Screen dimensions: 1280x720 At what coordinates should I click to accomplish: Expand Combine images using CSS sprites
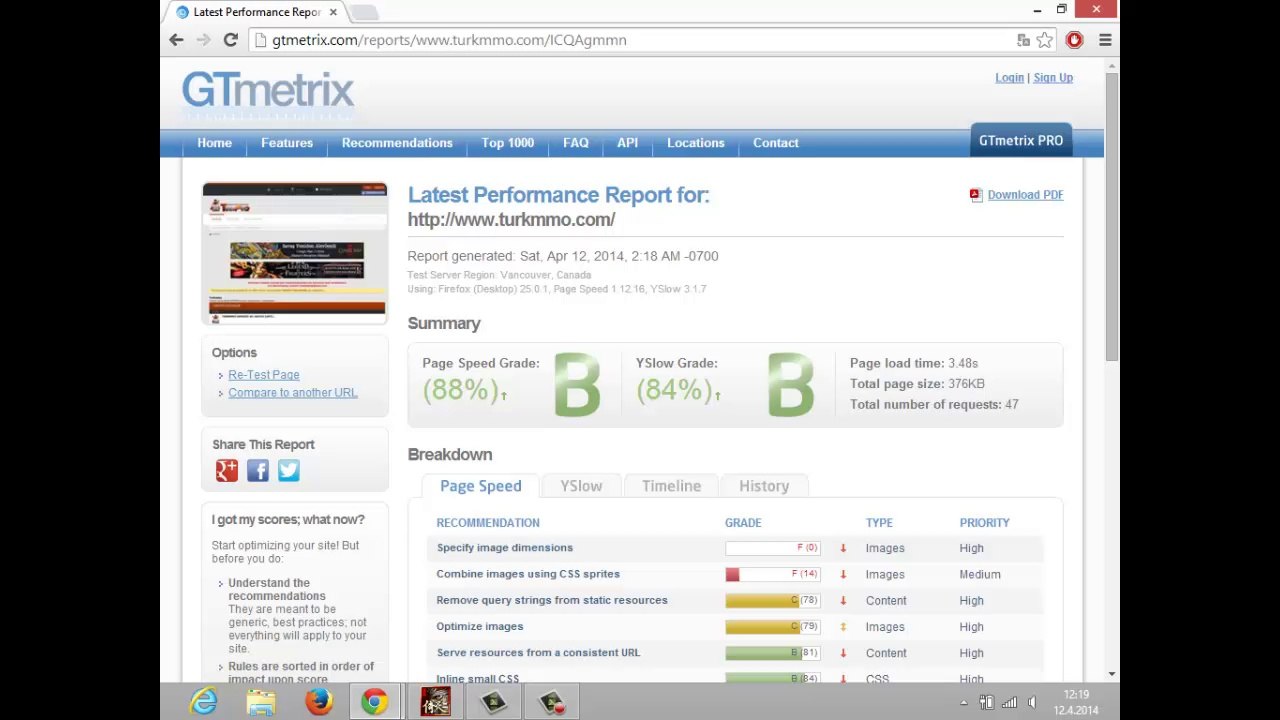point(528,574)
